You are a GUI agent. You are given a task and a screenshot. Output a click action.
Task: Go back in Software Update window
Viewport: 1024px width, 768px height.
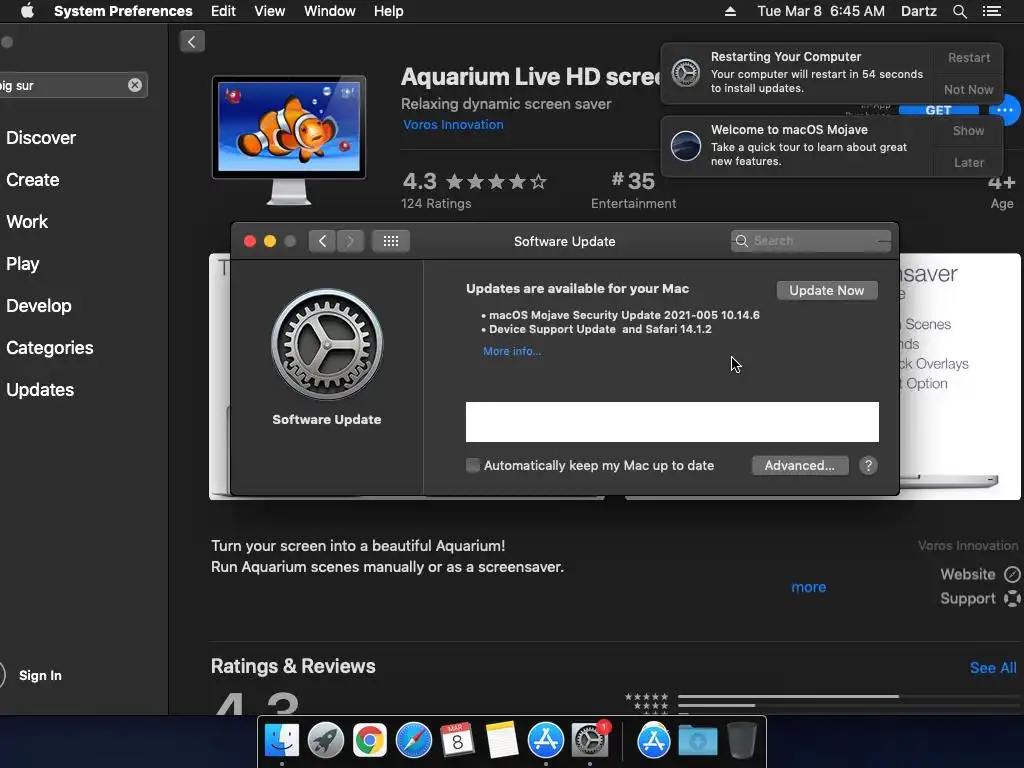coord(323,241)
